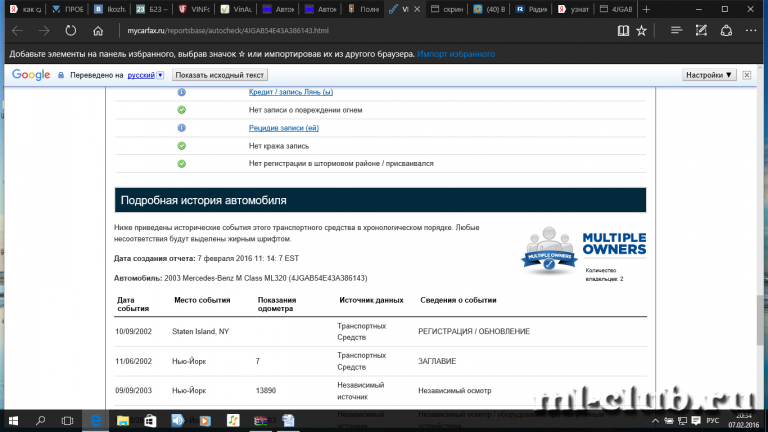
Task: Open the Hub lines icon
Action: click(676, 31)
